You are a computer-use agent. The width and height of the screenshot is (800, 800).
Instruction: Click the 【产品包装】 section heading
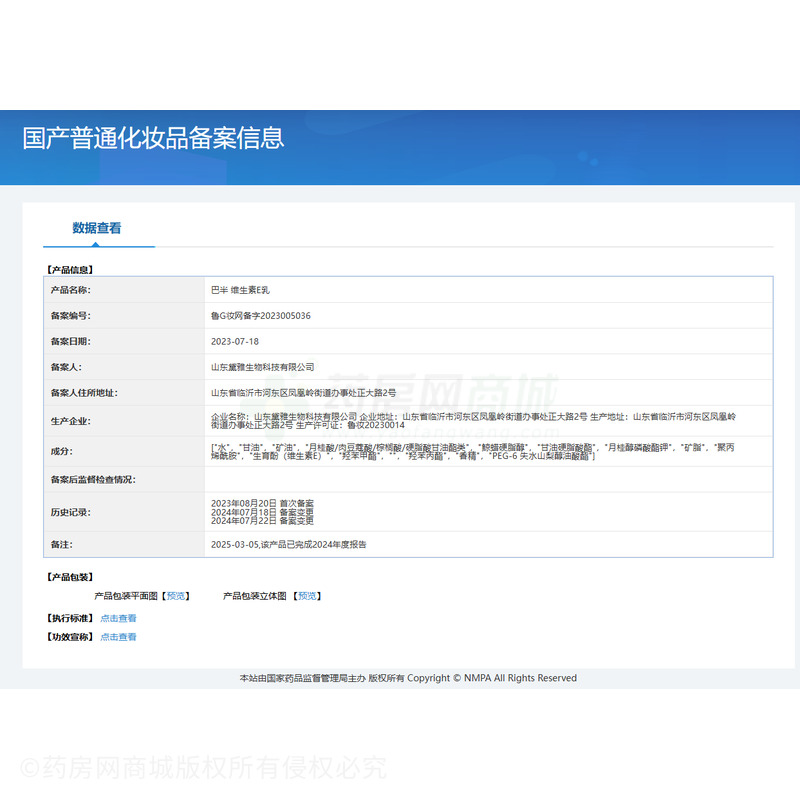[x=69, y=577]
